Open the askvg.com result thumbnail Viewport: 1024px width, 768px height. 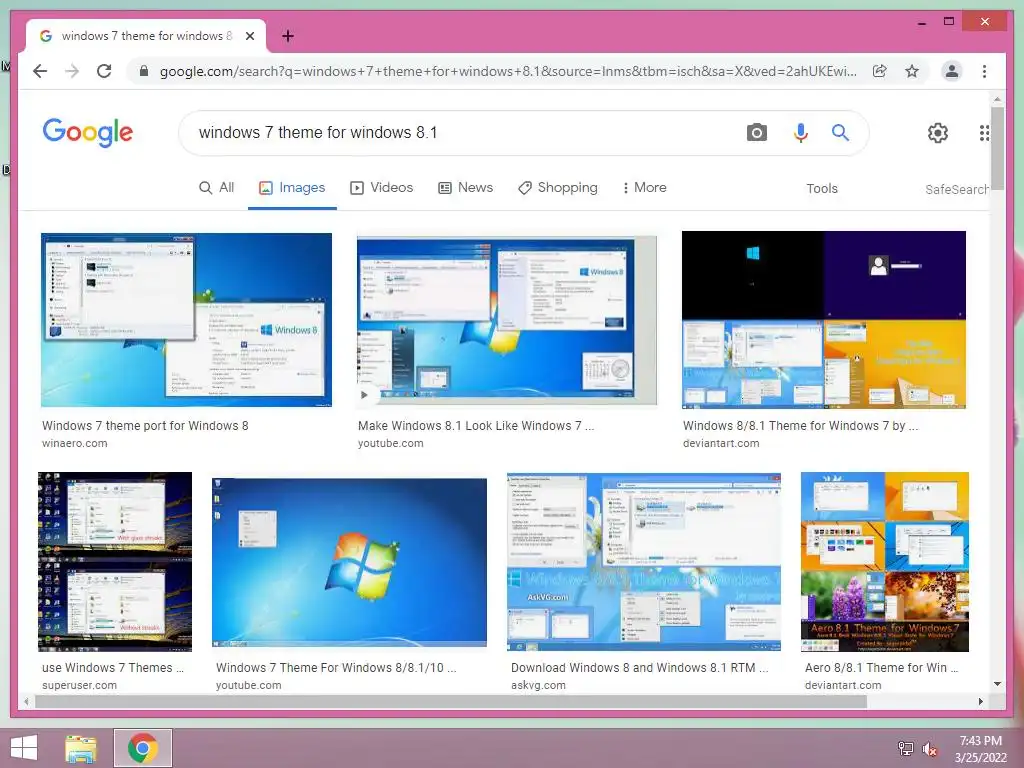[644, 562]
